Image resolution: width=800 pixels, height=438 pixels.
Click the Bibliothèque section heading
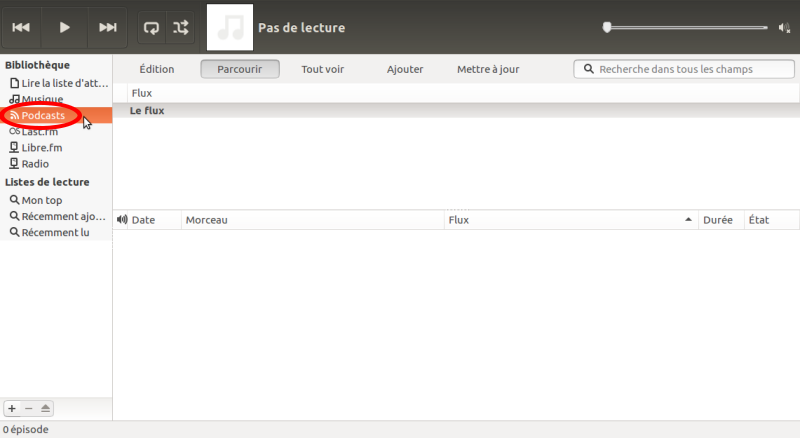[37, 65]
